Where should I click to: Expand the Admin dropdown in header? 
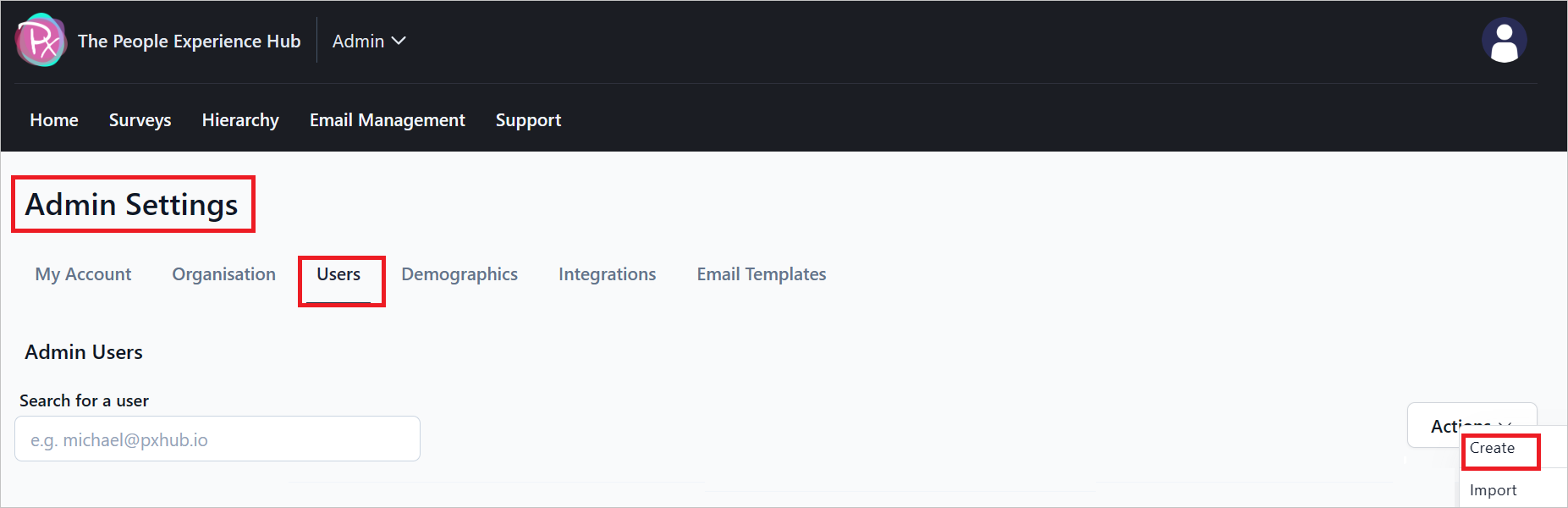pyautogui.click(x=369, y=41)
